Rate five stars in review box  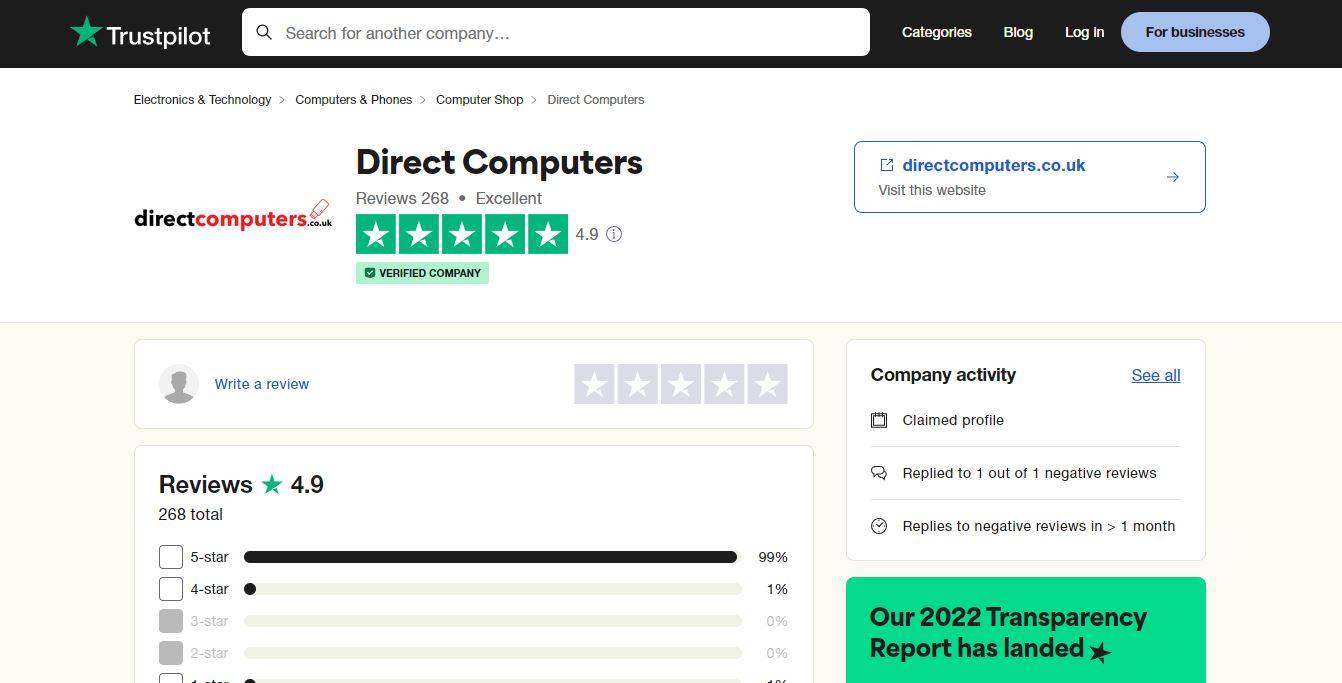pyautogui.click(x=768, y=384)
